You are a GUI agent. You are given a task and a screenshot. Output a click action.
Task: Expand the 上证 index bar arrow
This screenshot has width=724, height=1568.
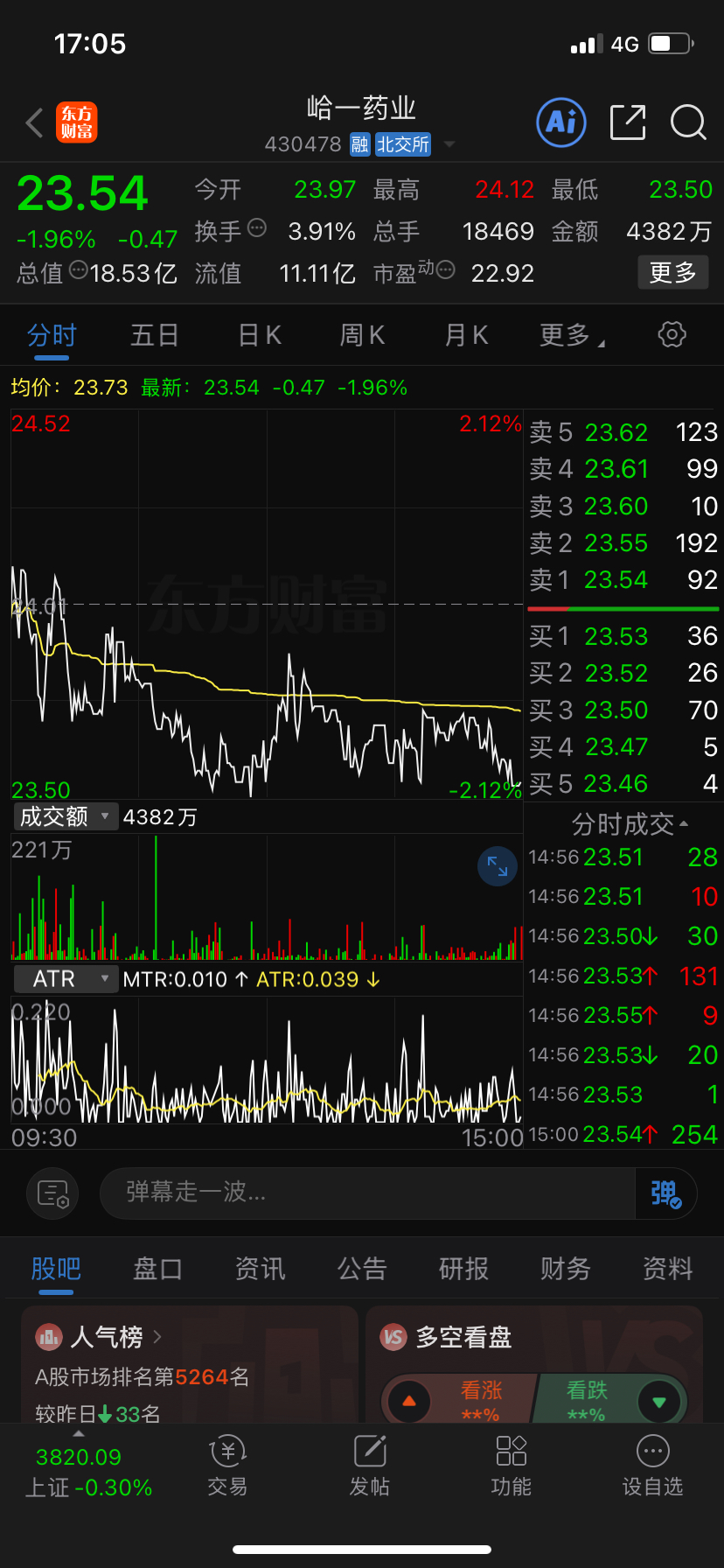(79, 1433)
